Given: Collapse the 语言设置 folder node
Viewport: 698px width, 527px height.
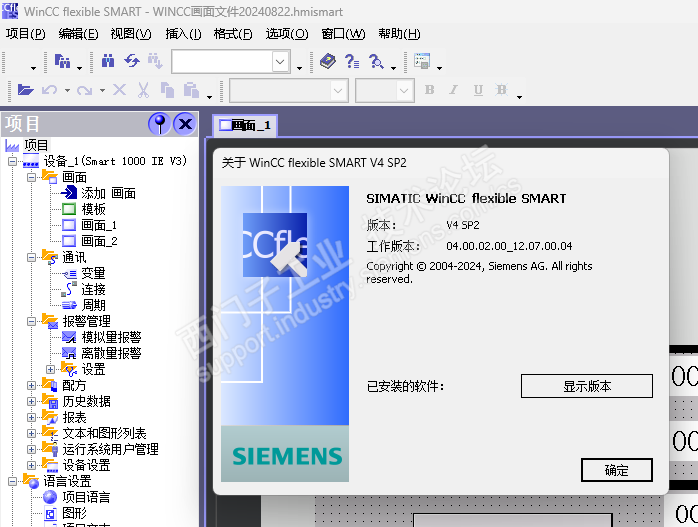Looking at the screenshot, I should tap(12, 482).
